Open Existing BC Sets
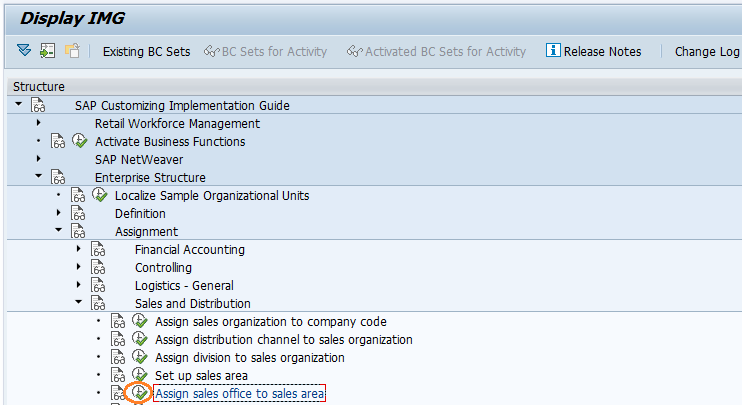 coord(145,51)
